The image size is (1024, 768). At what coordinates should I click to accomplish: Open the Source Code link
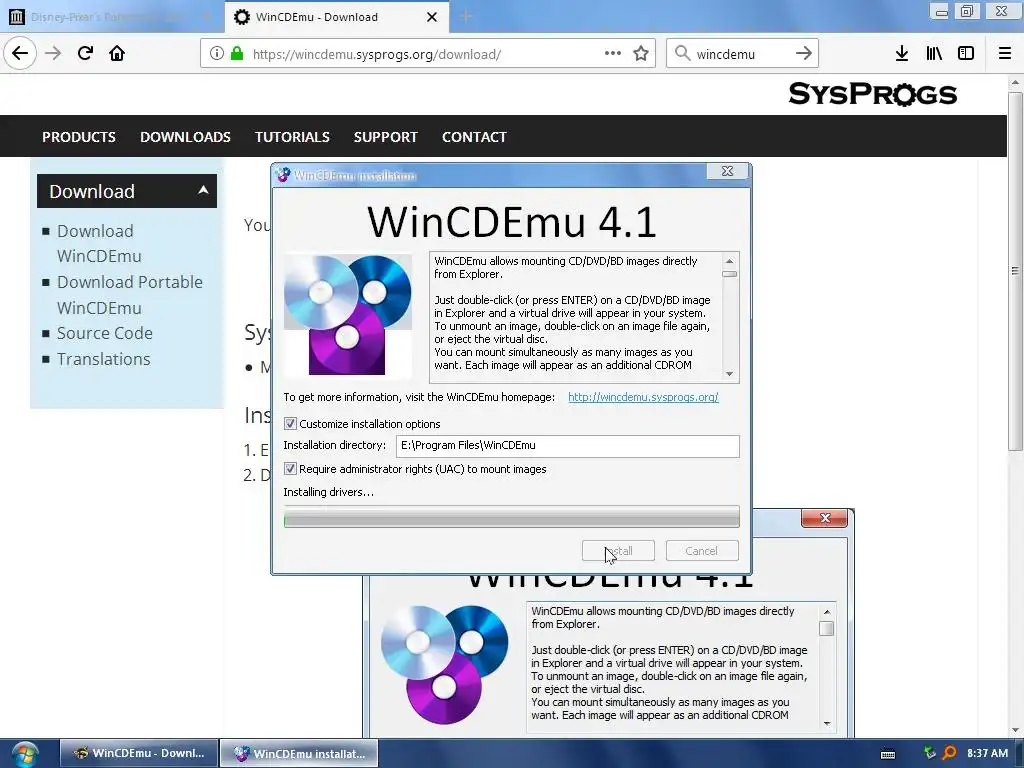pyautogui.click(x=104, y=333)
